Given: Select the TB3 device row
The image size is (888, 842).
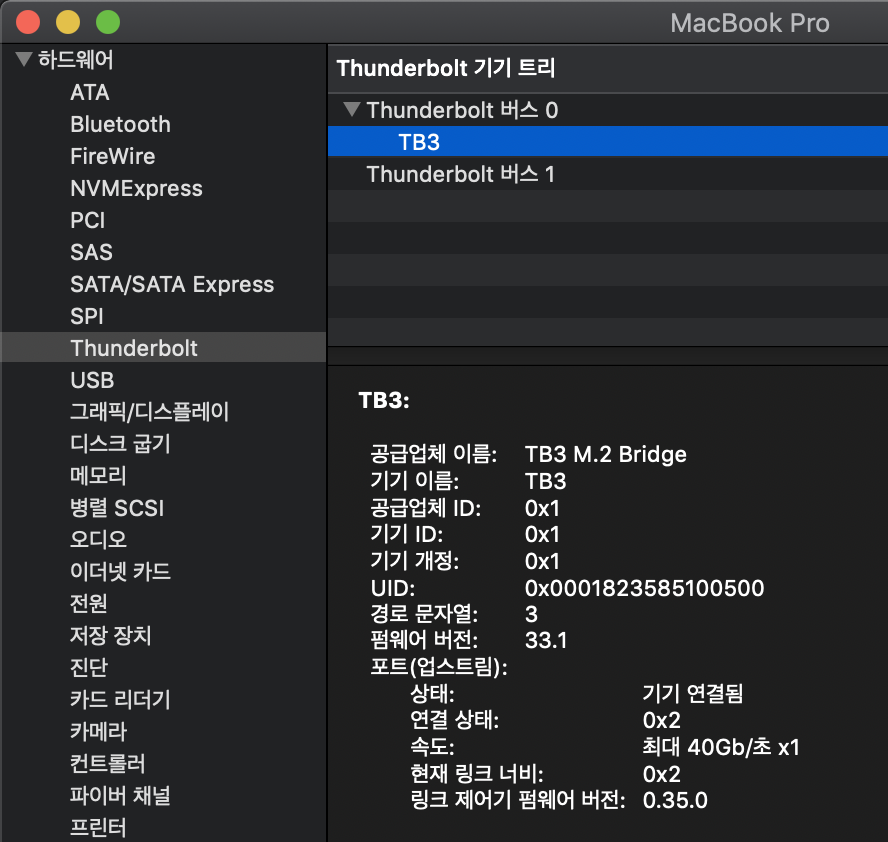Looking at the screenshot, I should pyautogui.click(x=608, y=142).
